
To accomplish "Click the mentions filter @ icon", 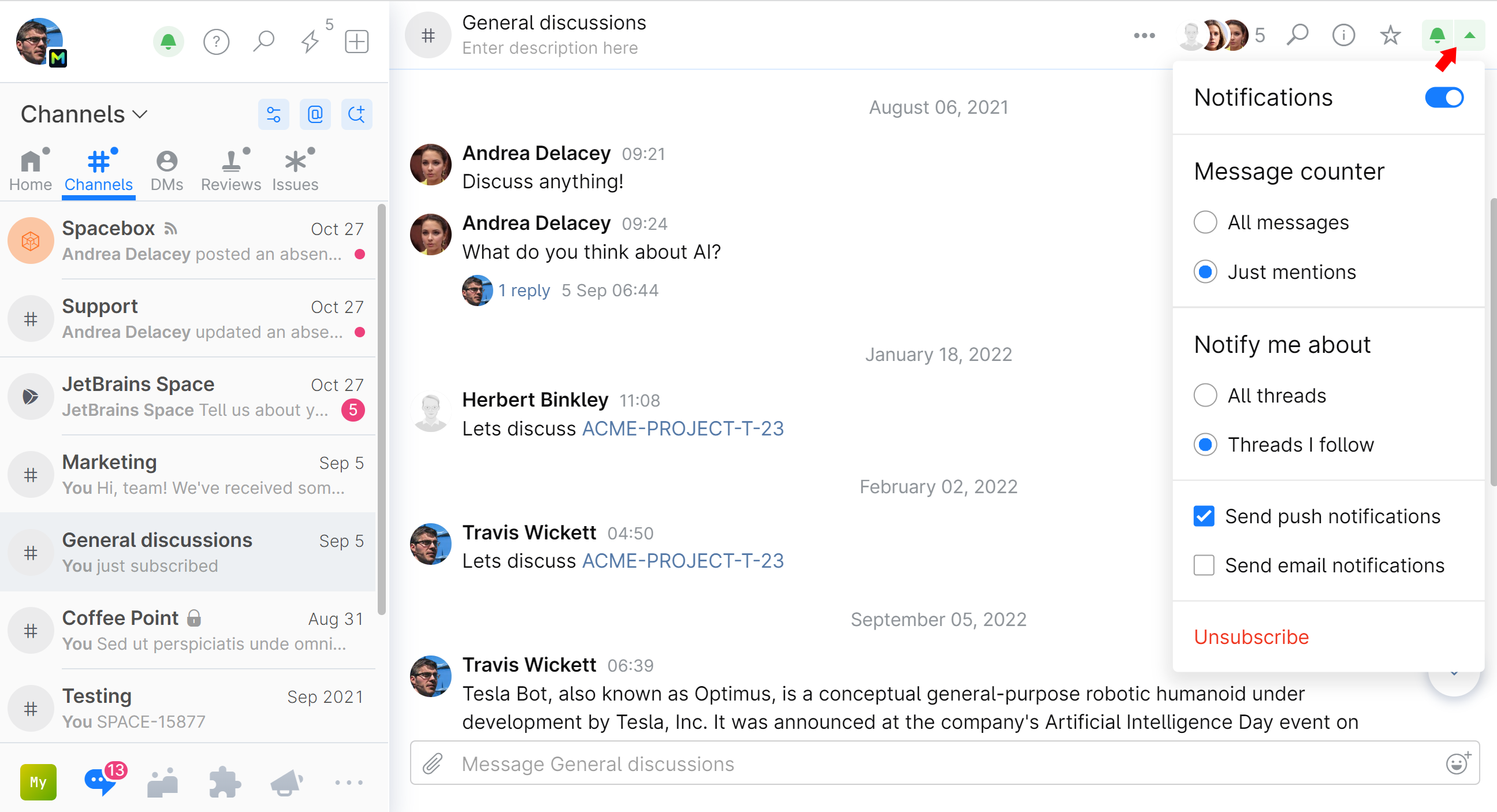I will (315, 114).
